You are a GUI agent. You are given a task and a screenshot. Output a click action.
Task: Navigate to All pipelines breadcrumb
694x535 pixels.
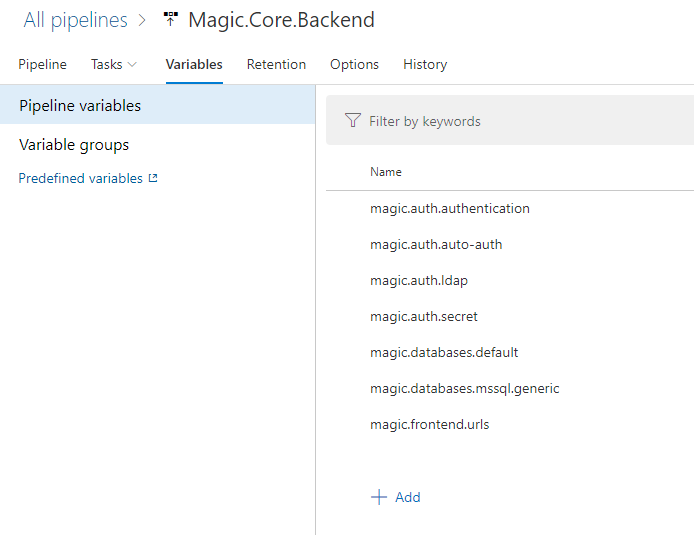point(76,20)
